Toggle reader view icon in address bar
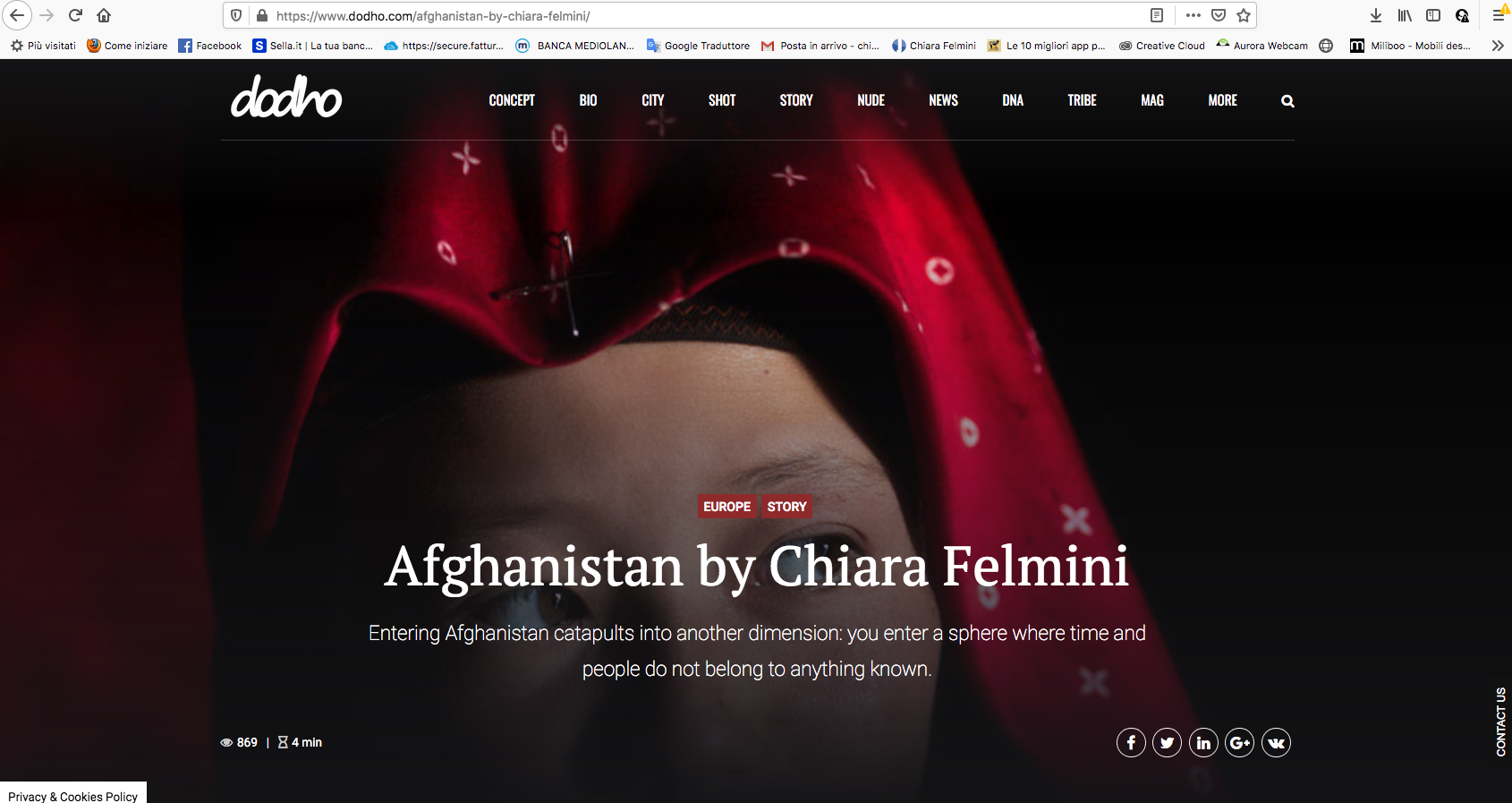Viewport: 1512px width, 803px height. [x=1157, y=15]
